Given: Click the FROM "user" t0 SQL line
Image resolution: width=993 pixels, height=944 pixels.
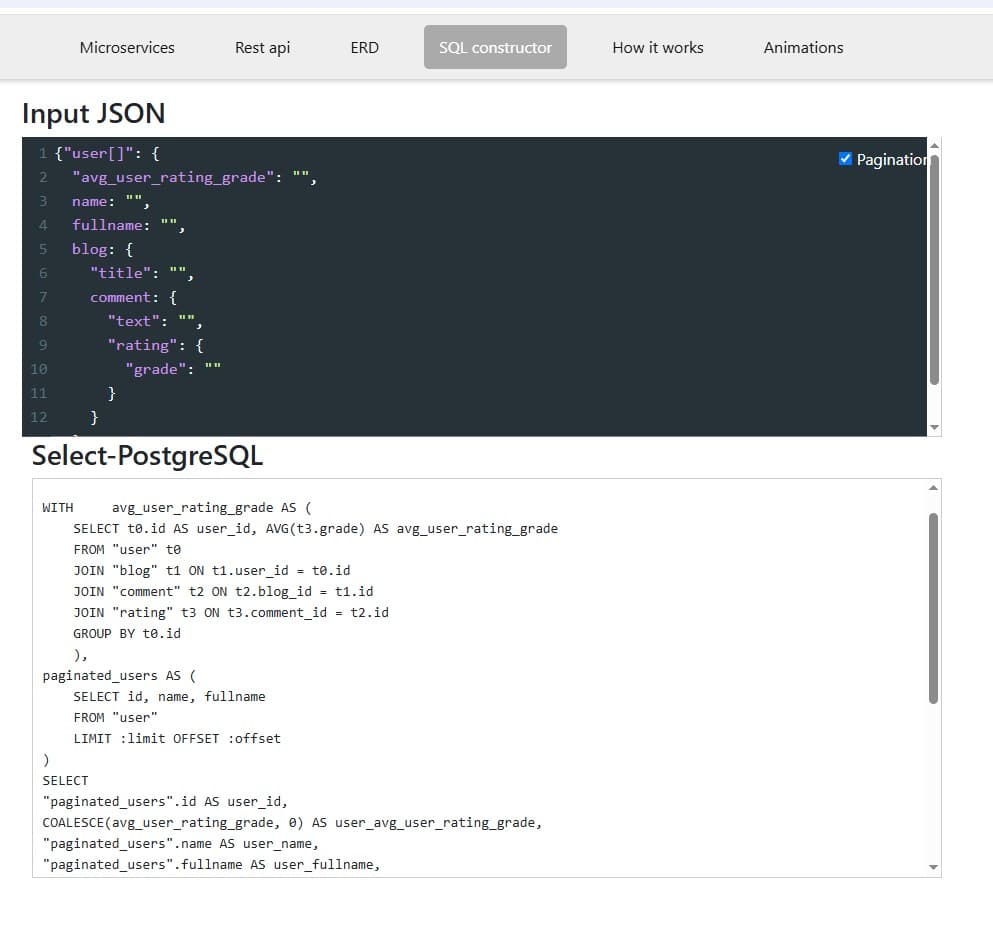Looking at the screenshot, I should click(x=127, y=550).
